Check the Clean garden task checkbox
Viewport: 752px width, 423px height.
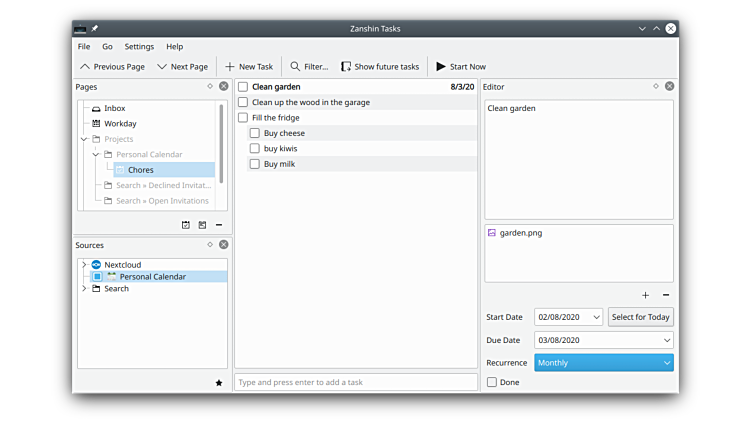click(243, 87)
